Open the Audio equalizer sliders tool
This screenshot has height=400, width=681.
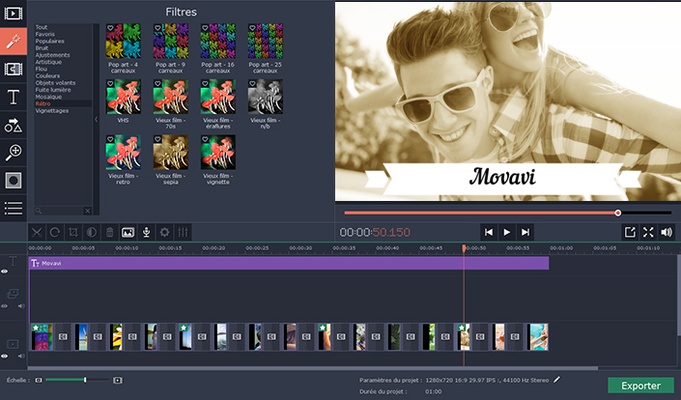(x=183, y=232)
